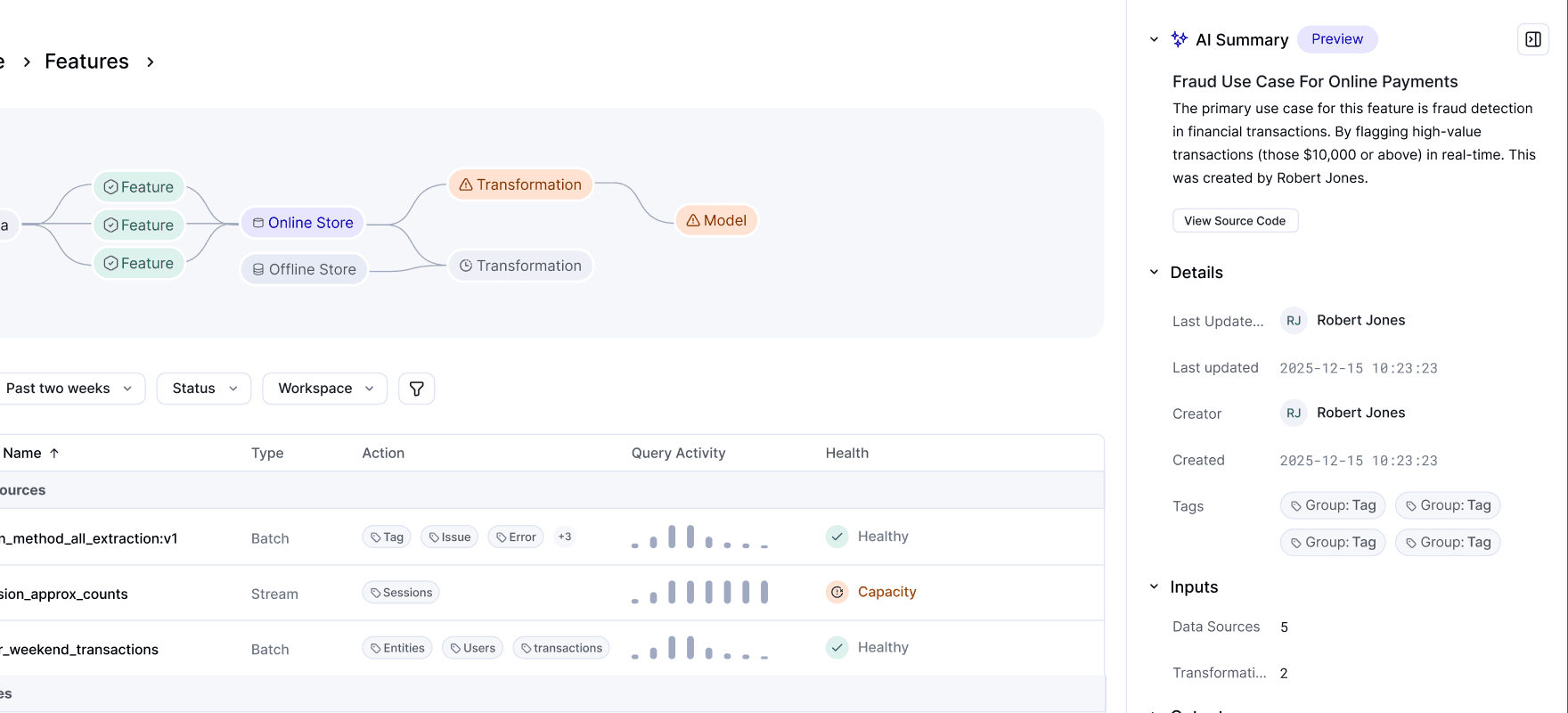Click the Entities chip
This screenshot has width=1568, height=713.
tap(397, 648)
